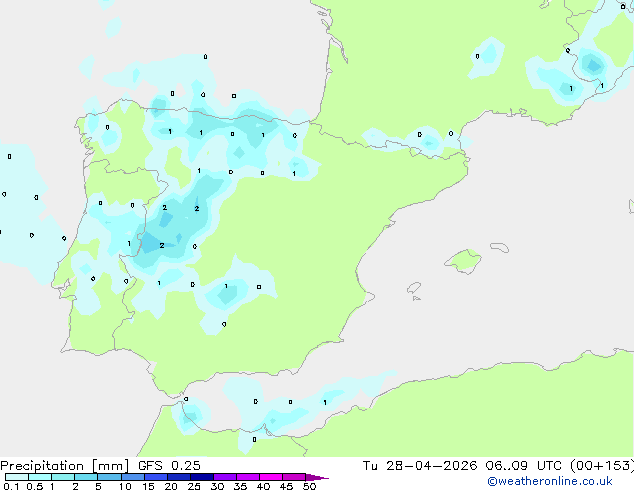Select the 25–30 mm dark blue swatch

click(x=202, y=477)
